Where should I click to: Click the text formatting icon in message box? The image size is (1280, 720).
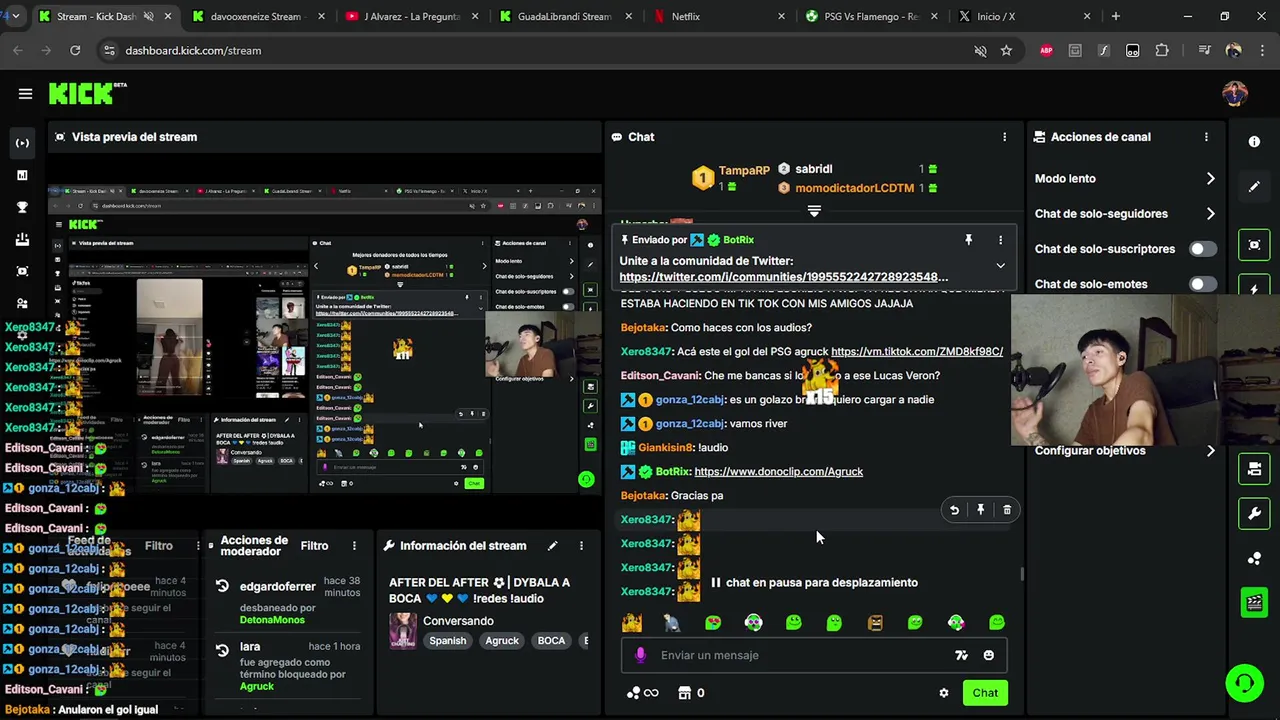tap(961, 655)
